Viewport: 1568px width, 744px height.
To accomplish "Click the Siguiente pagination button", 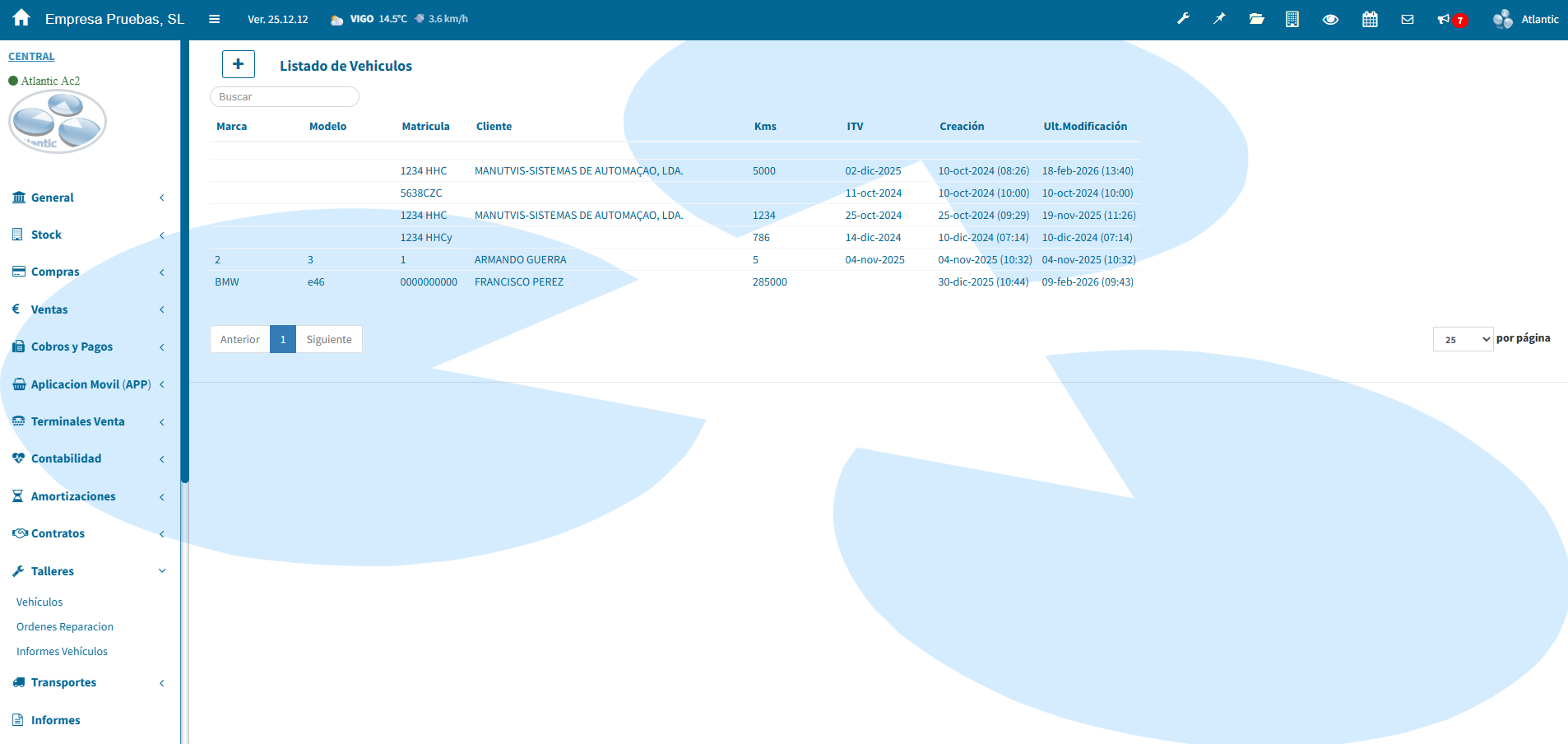I will click(x=329, y=339).
